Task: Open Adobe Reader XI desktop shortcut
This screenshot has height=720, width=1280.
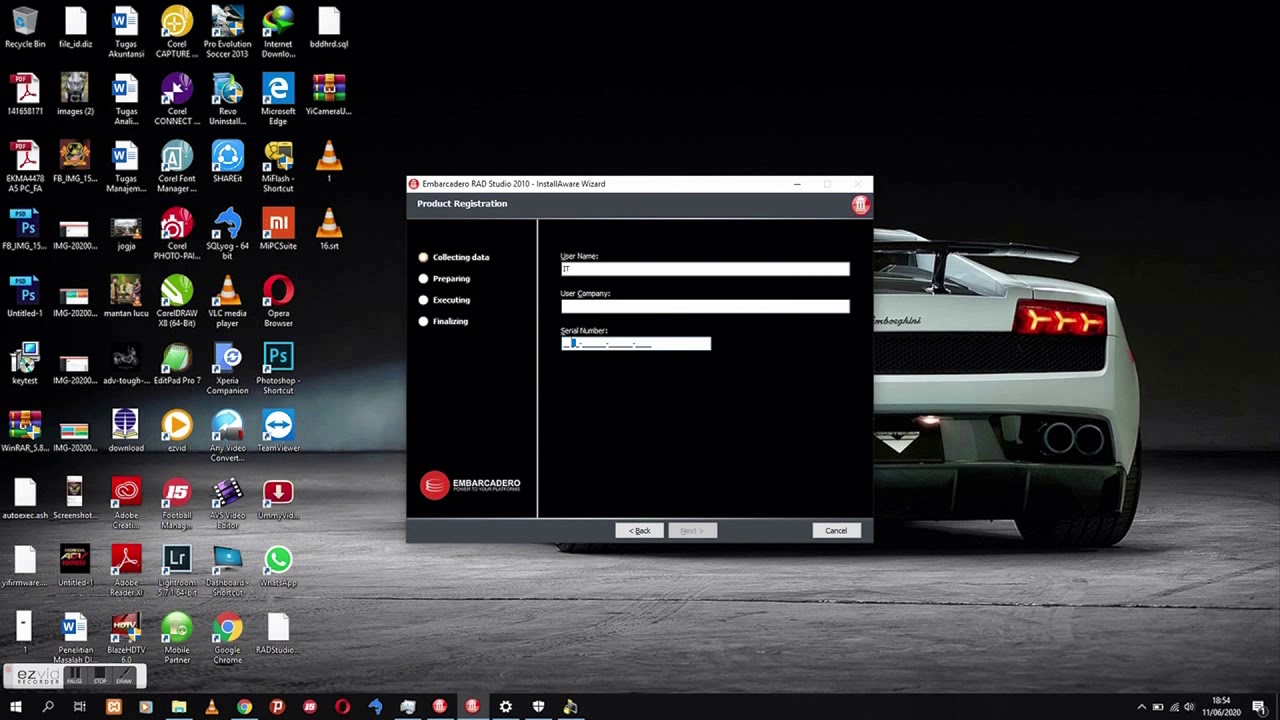Action: point(126,570)
